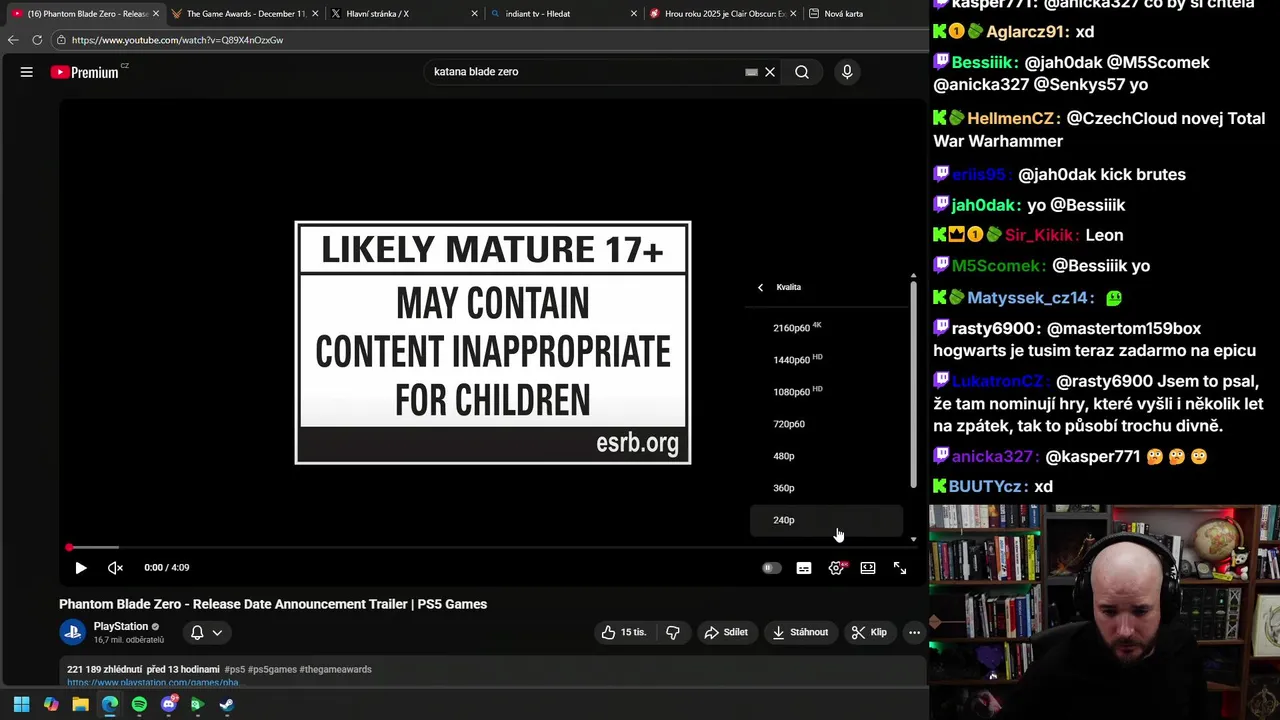Viewport: 1280px width, 720px height.
Task: Select 1440p60 HD quality
Action: (x=826, y=360)
